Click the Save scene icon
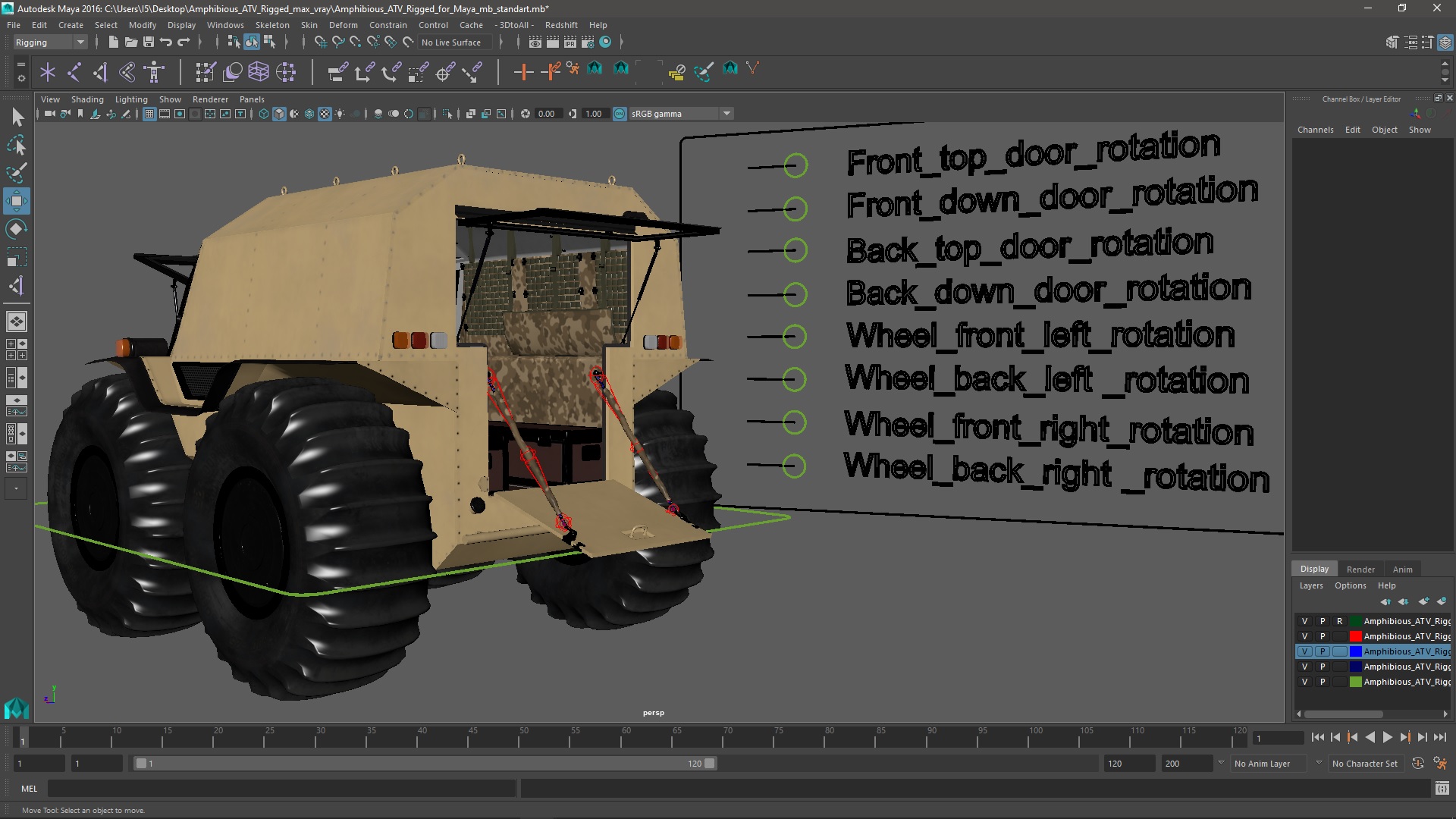 (x=149, y=42)
